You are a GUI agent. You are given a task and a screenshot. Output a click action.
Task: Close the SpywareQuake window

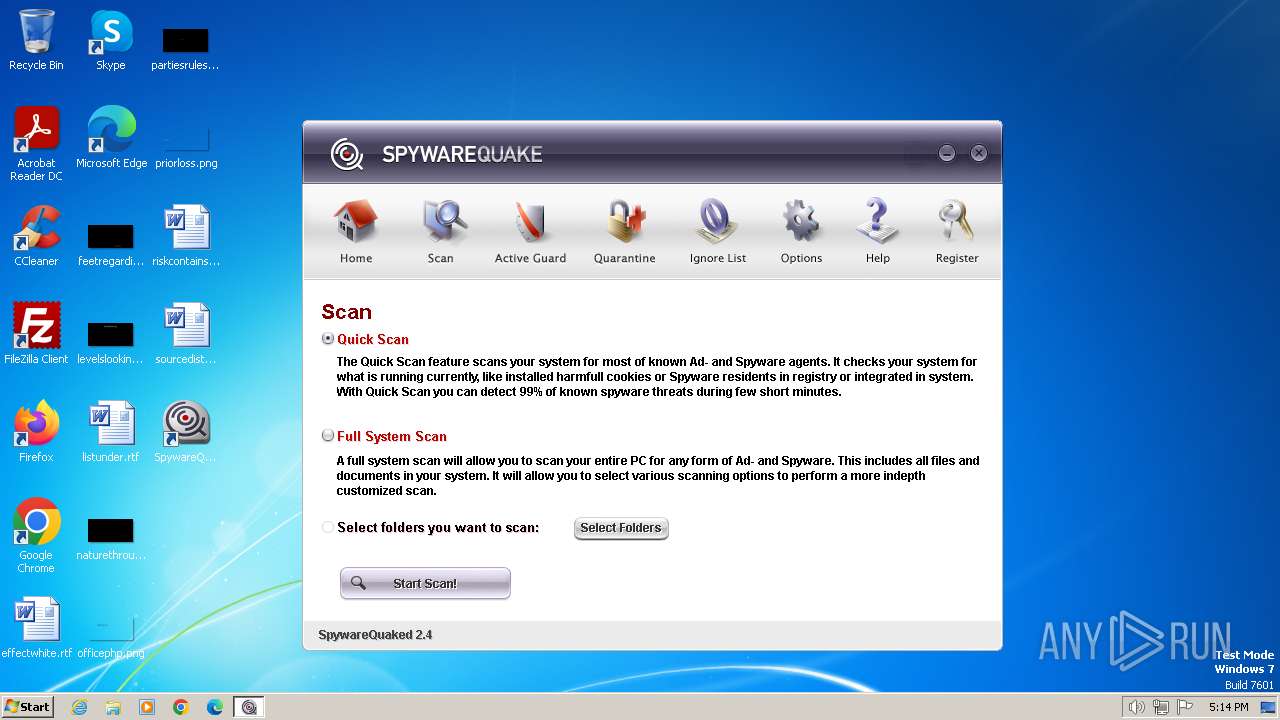[979, 153]
